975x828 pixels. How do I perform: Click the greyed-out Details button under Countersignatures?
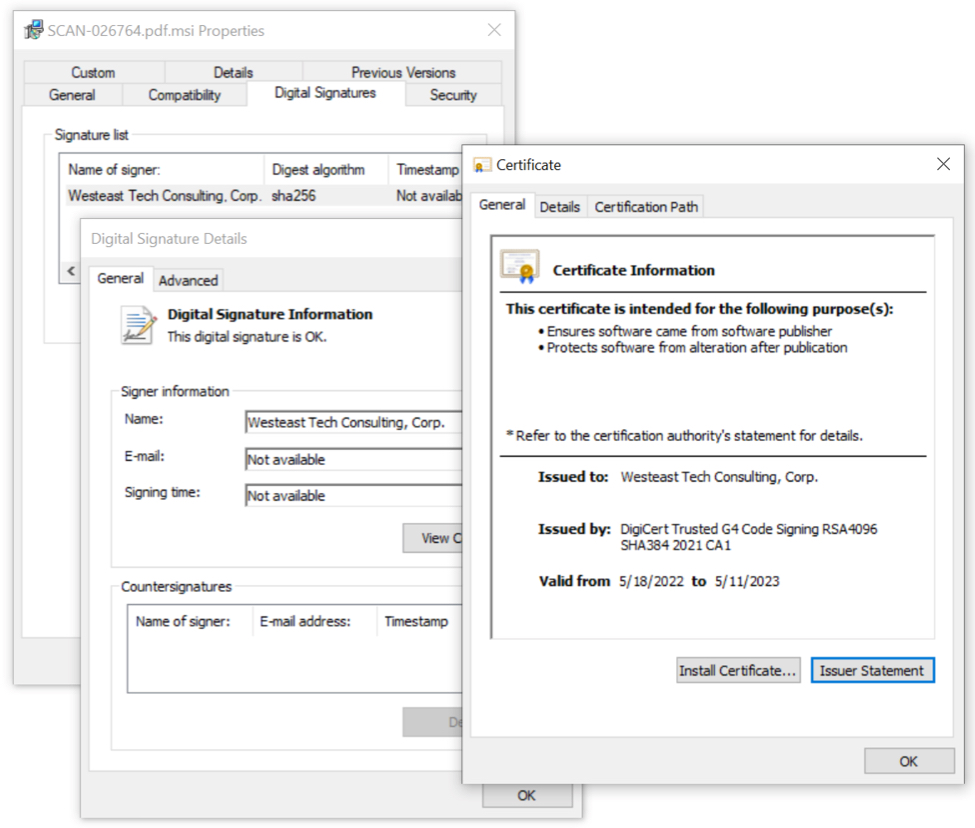point(433,722)
